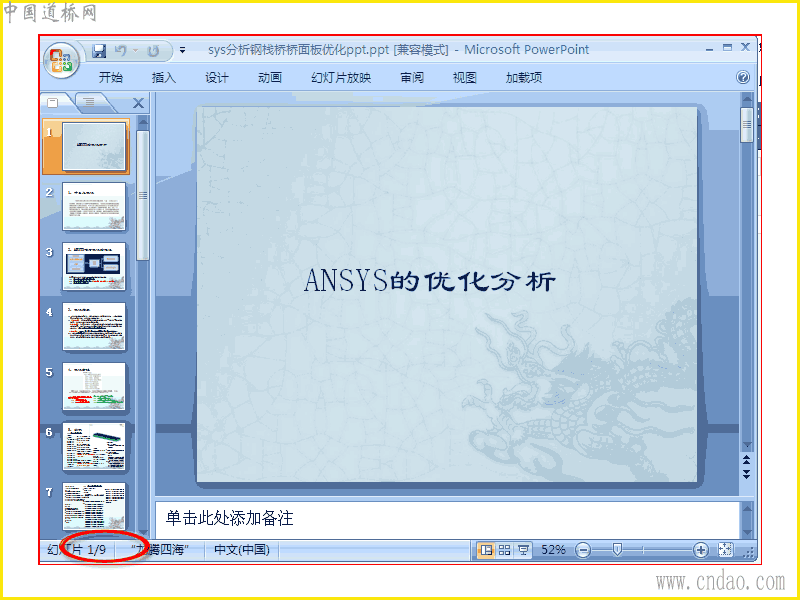Click the zoom slider handle
Viewport: 800px width, 600px height.
[617, 549]
